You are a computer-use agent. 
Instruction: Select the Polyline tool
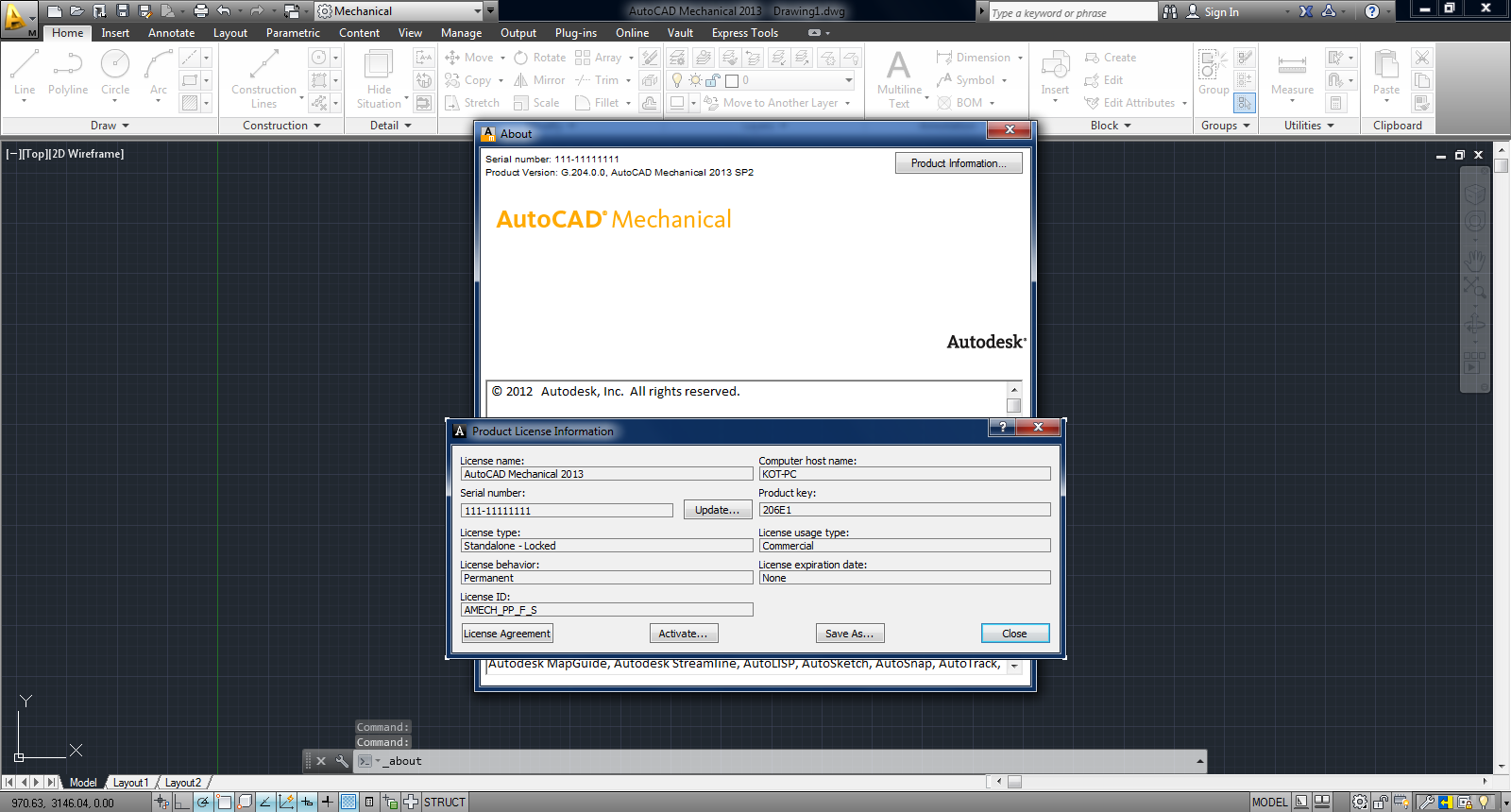(x=68, y=74)
